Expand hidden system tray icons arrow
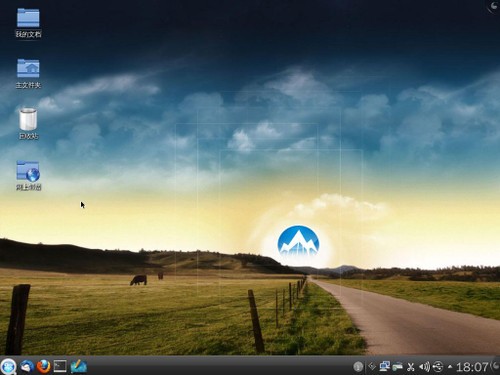 pos(450,367)
